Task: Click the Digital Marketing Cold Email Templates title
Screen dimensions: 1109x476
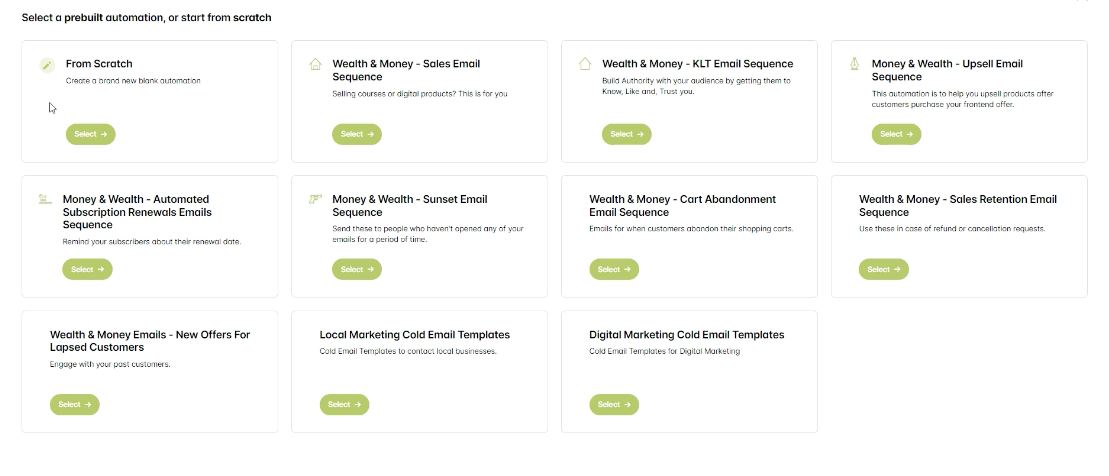Action: 686,335
